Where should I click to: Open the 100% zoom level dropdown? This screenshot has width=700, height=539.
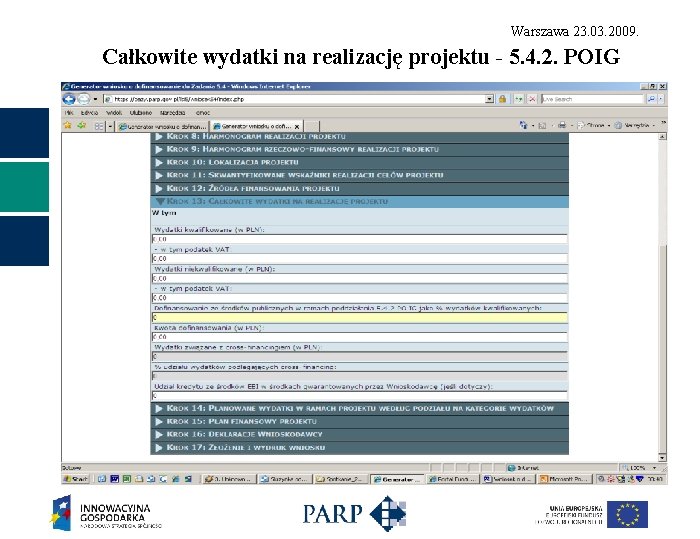(x=654, y=468)
